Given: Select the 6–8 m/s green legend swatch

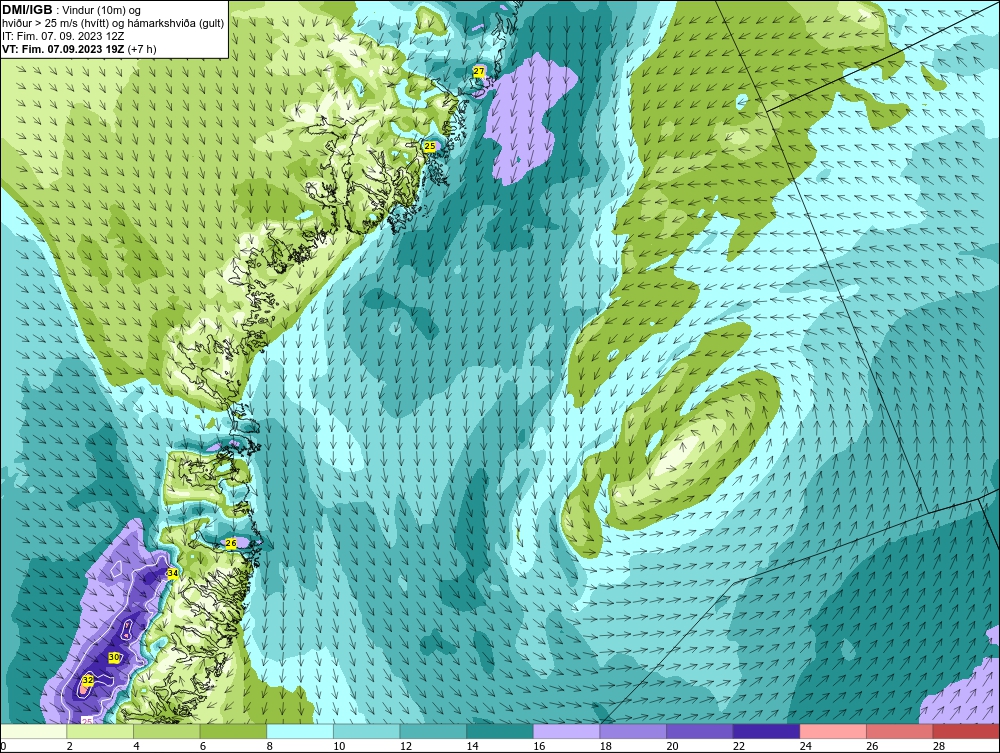Looking at the screenshot, I should click(233, 731).
